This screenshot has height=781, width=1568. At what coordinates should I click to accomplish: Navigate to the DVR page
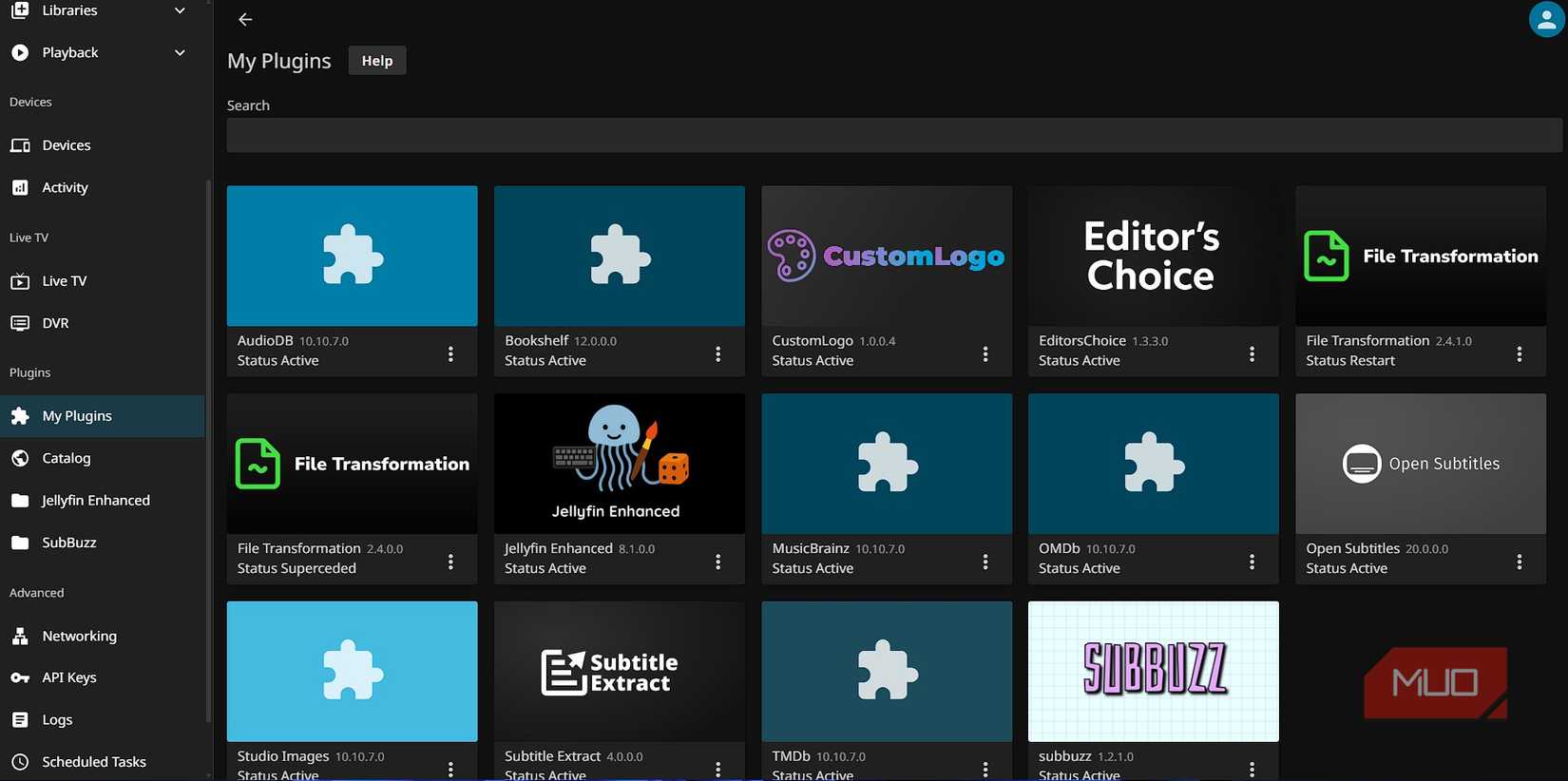pyautogui.click(x=103, y=323)
